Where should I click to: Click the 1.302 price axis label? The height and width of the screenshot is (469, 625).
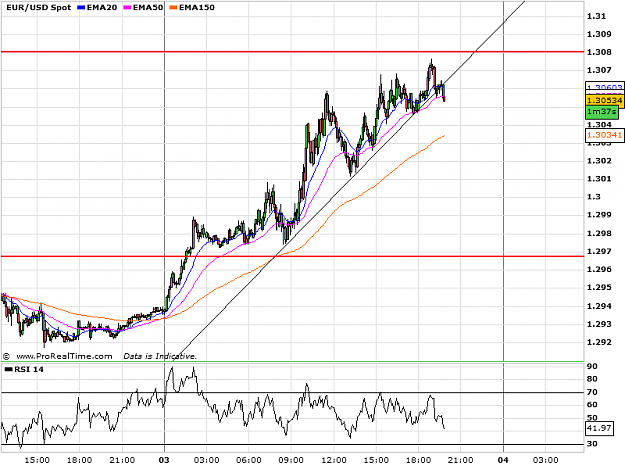[x=599, y=161]
